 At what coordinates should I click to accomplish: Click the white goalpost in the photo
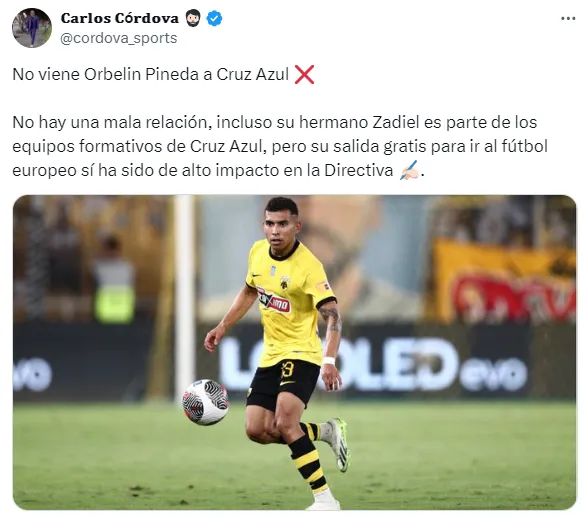tap(184, 298)
